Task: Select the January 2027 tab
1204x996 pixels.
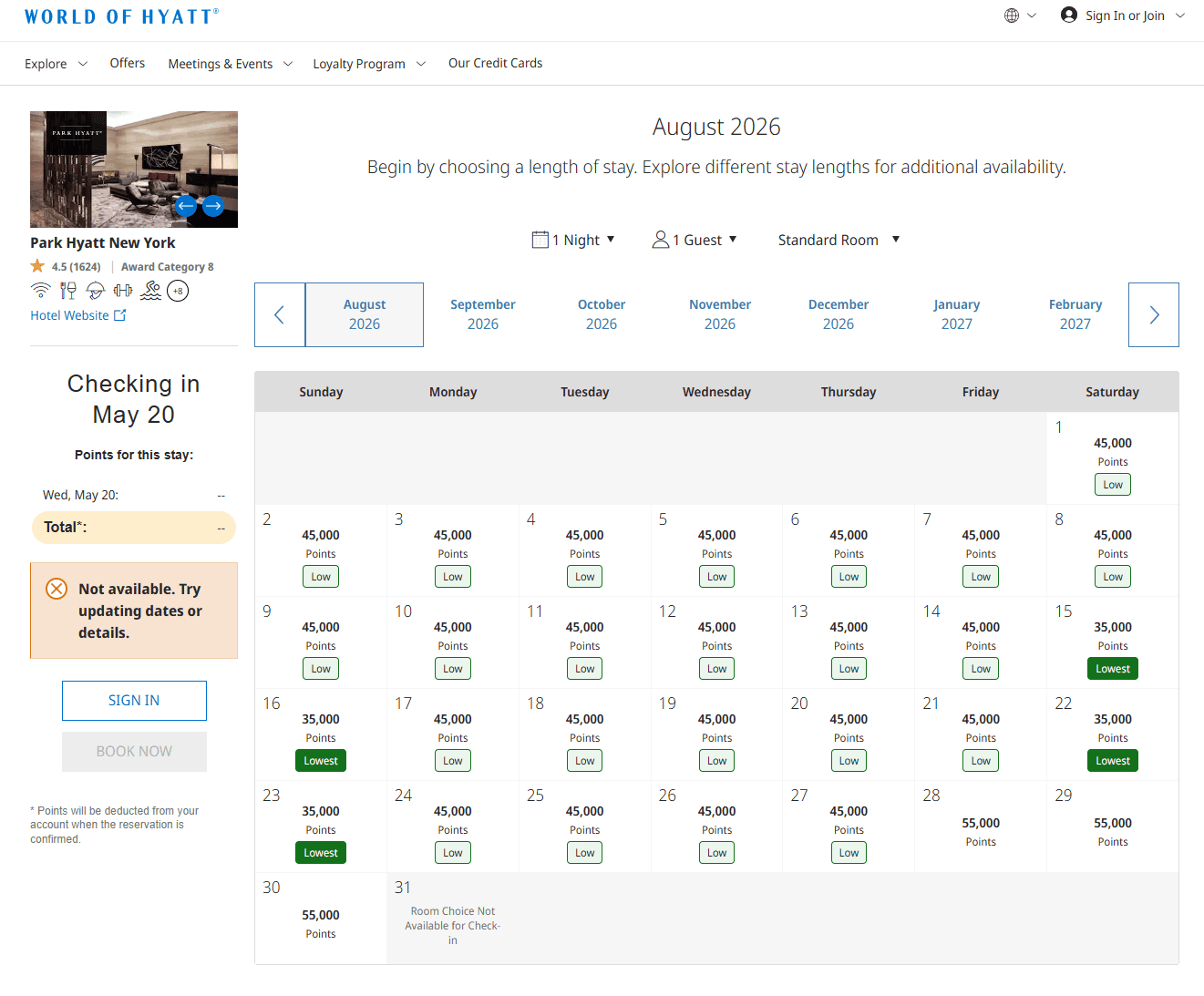Action: pos(957,314)
